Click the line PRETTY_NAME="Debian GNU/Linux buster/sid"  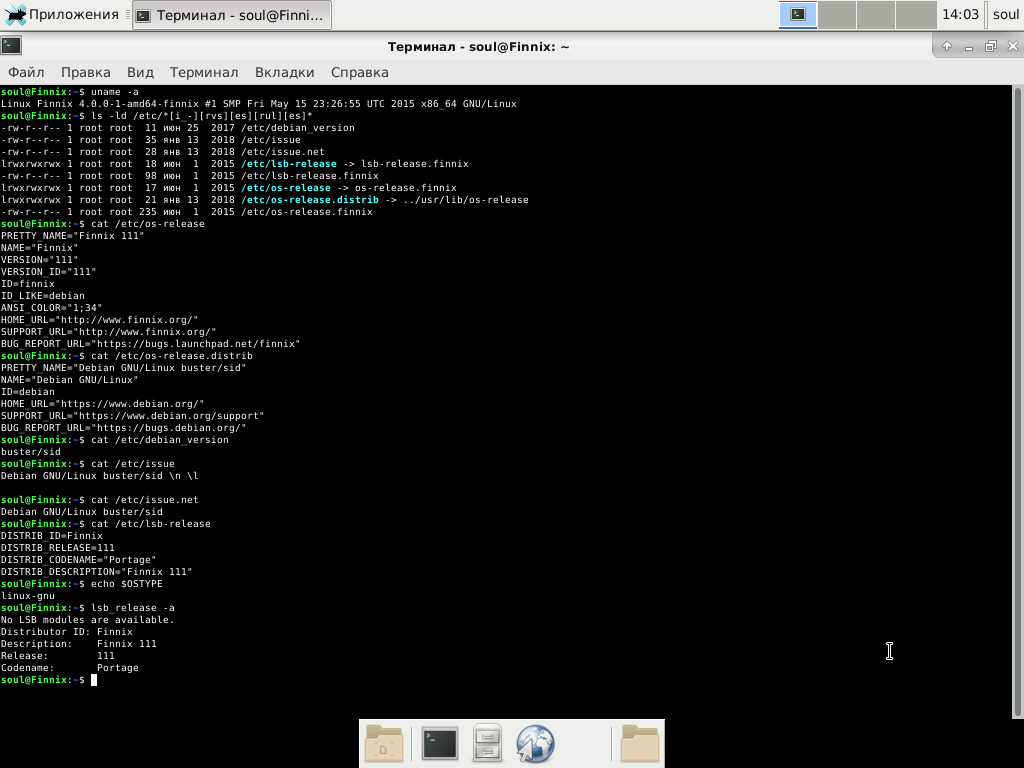[123, 368]
